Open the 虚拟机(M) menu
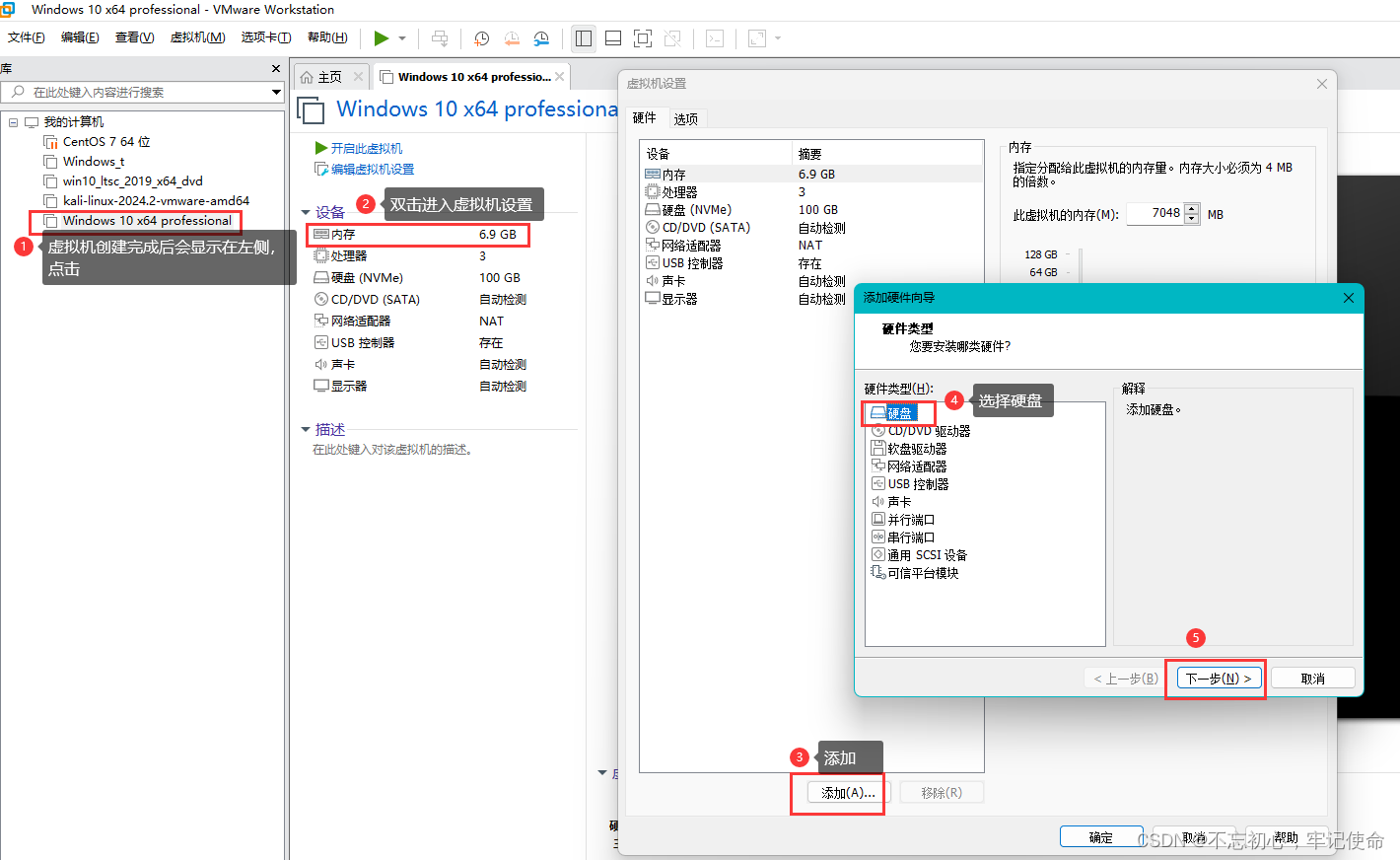Viewport: 1400px width, 860px height. click(197, 37)
